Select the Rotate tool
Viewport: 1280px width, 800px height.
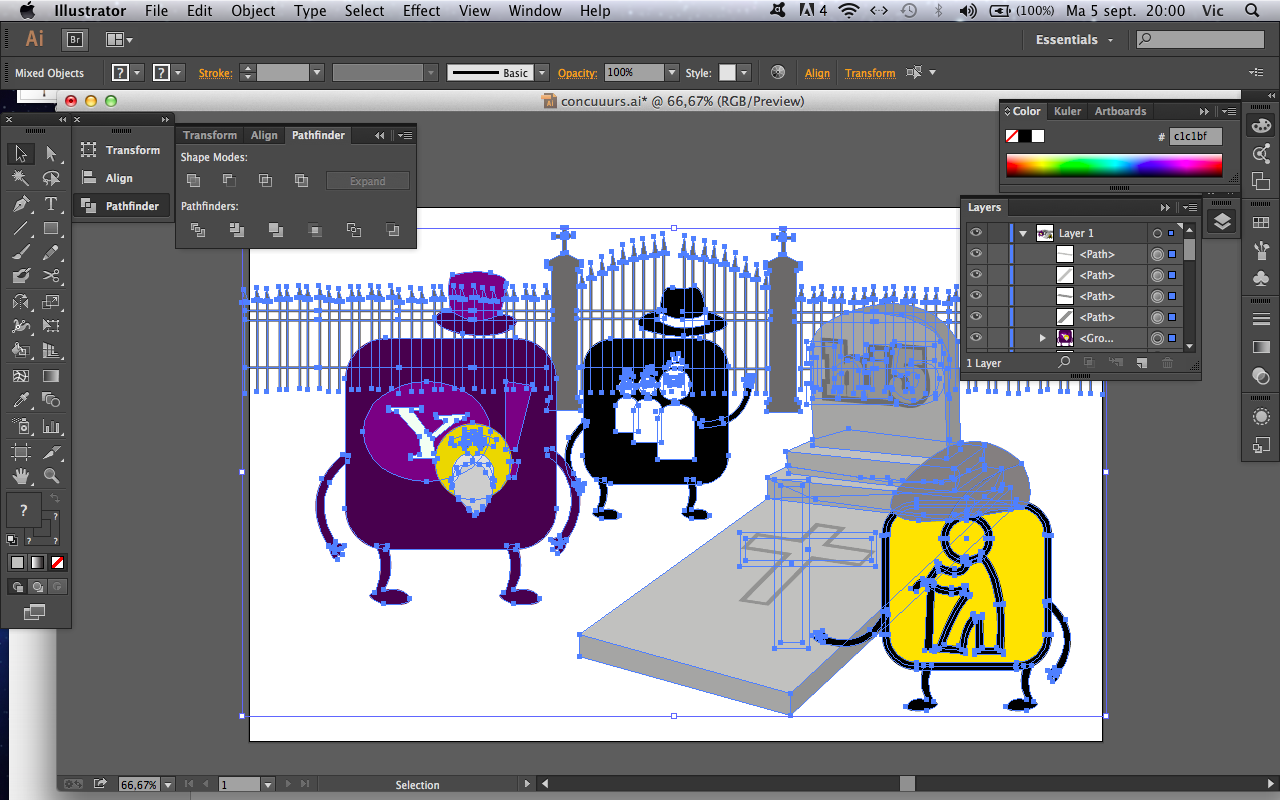click(20, 302)
